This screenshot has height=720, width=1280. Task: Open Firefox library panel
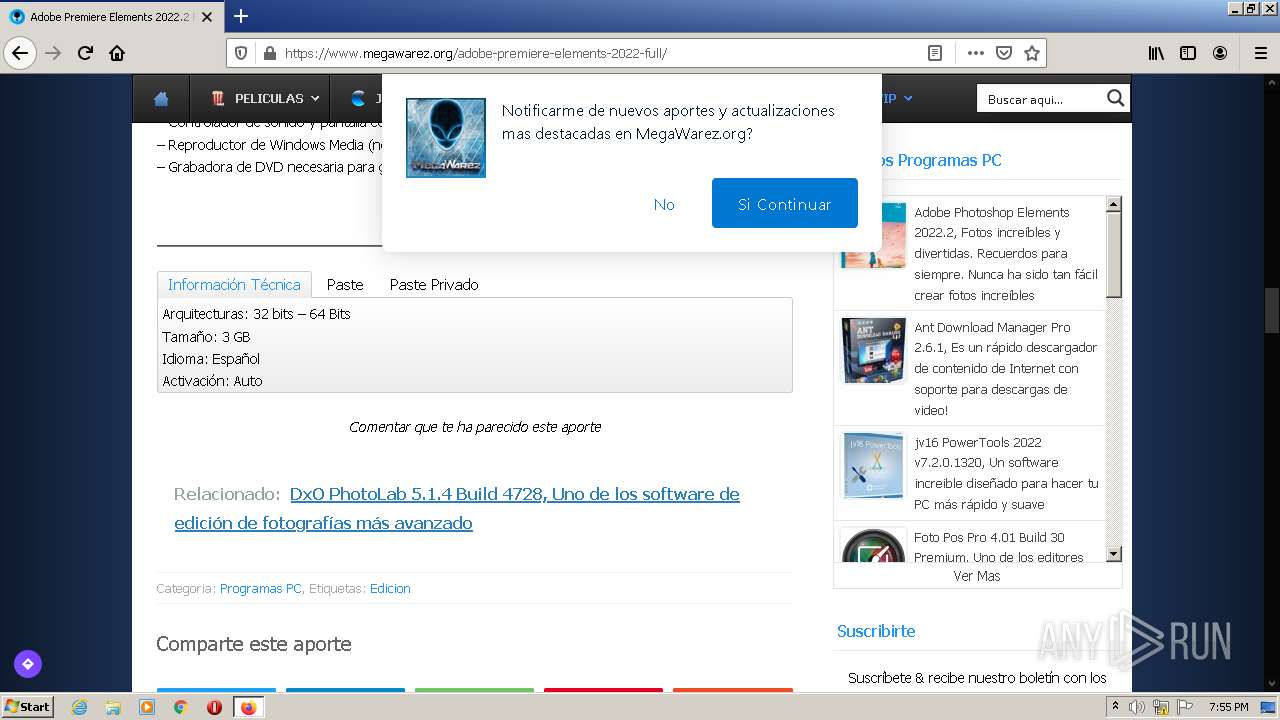(1156, 53)
